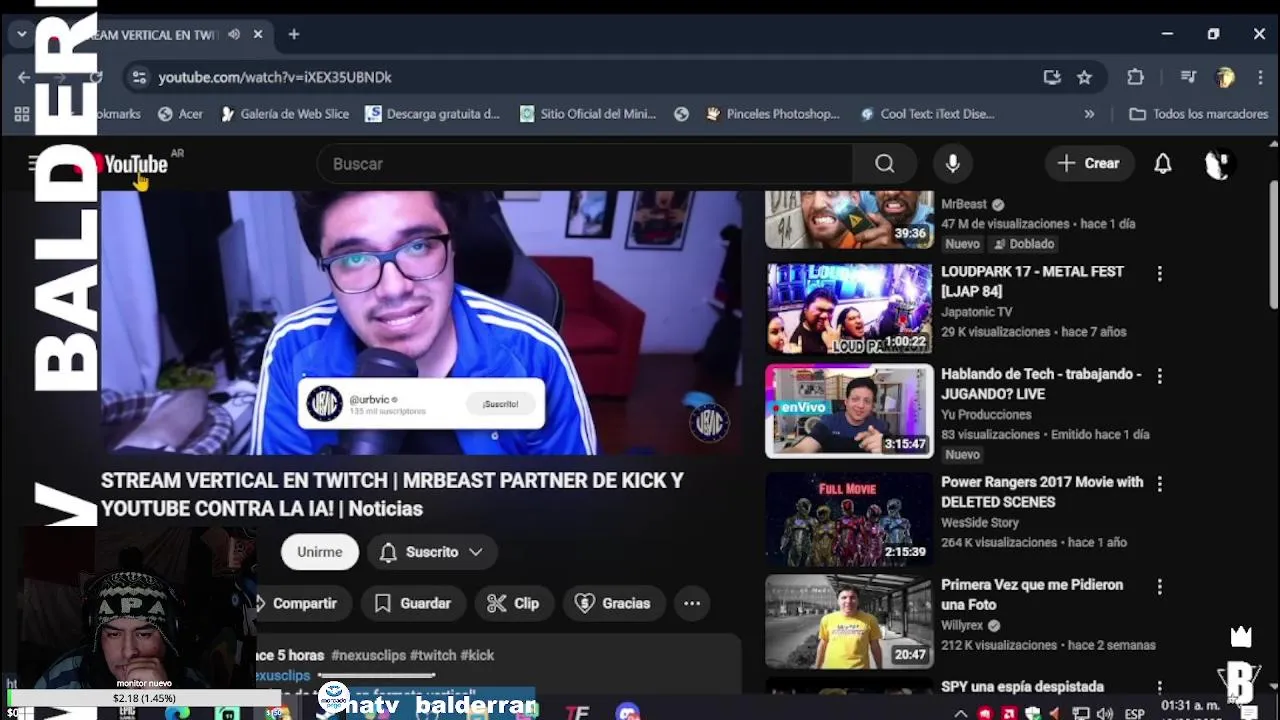1280x720 pixels.
Task: Create a Clip with Clip button
Action: point(514,603)
